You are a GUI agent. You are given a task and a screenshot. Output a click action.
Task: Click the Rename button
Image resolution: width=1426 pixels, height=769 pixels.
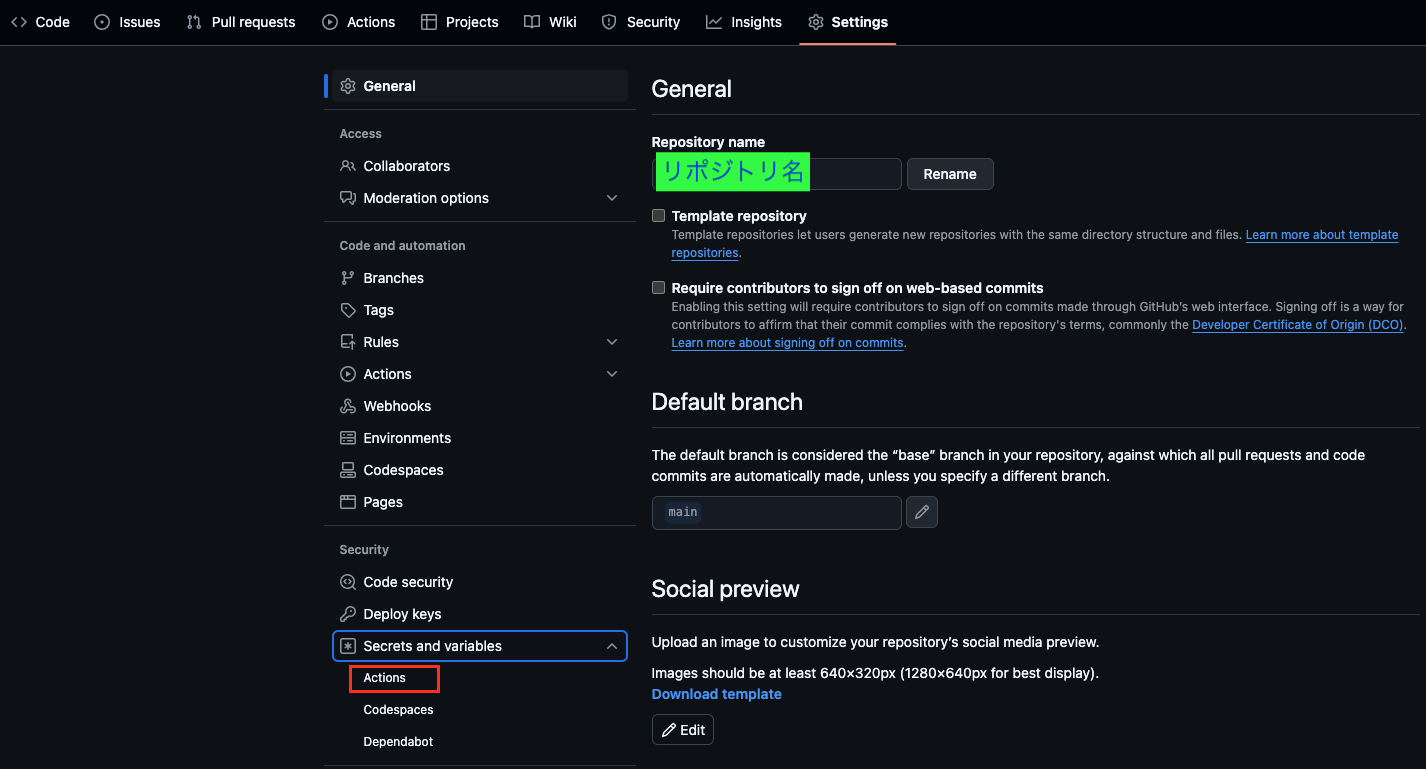pos(949,174)
